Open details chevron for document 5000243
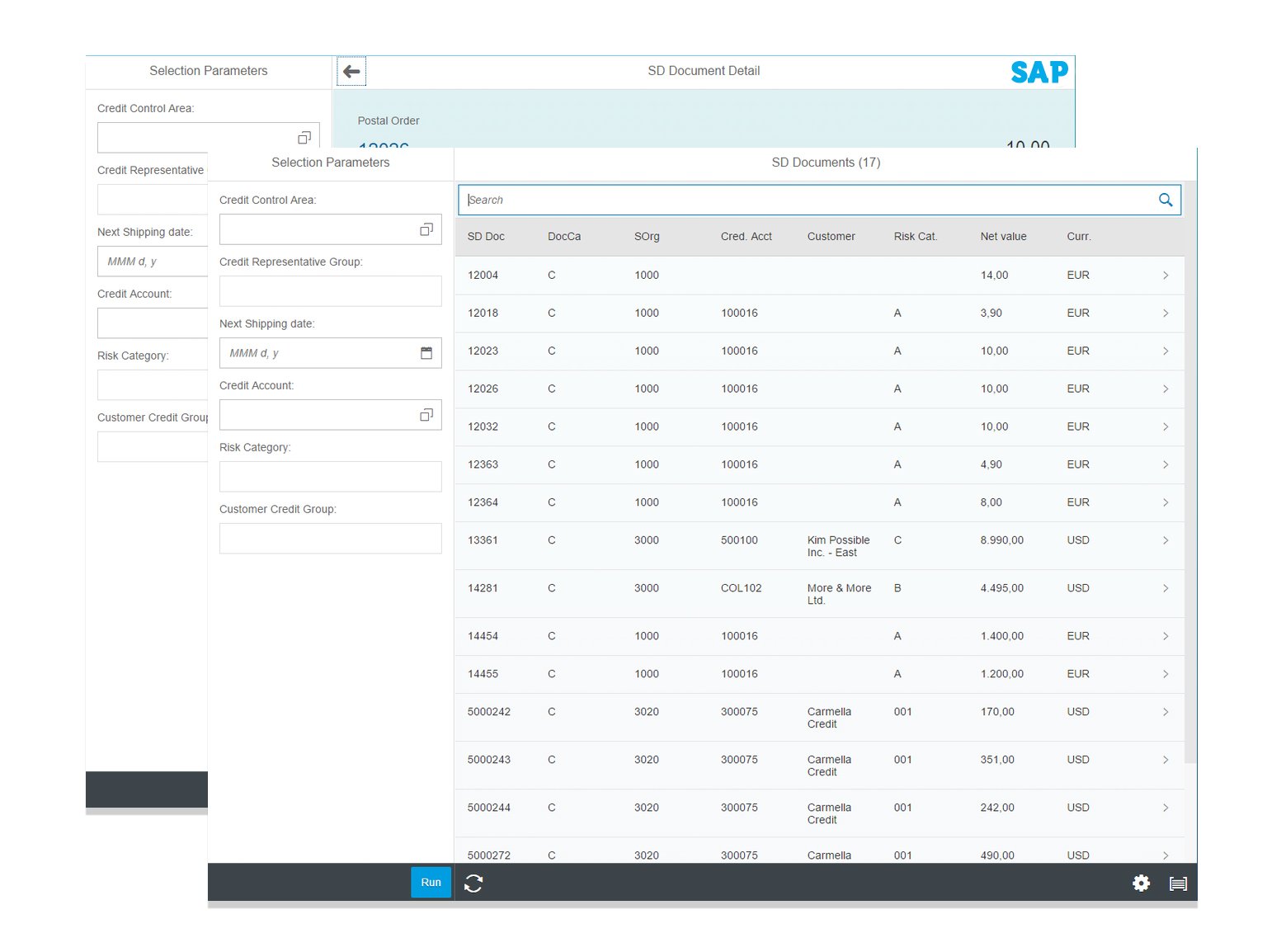 (x=1166, y=761)
